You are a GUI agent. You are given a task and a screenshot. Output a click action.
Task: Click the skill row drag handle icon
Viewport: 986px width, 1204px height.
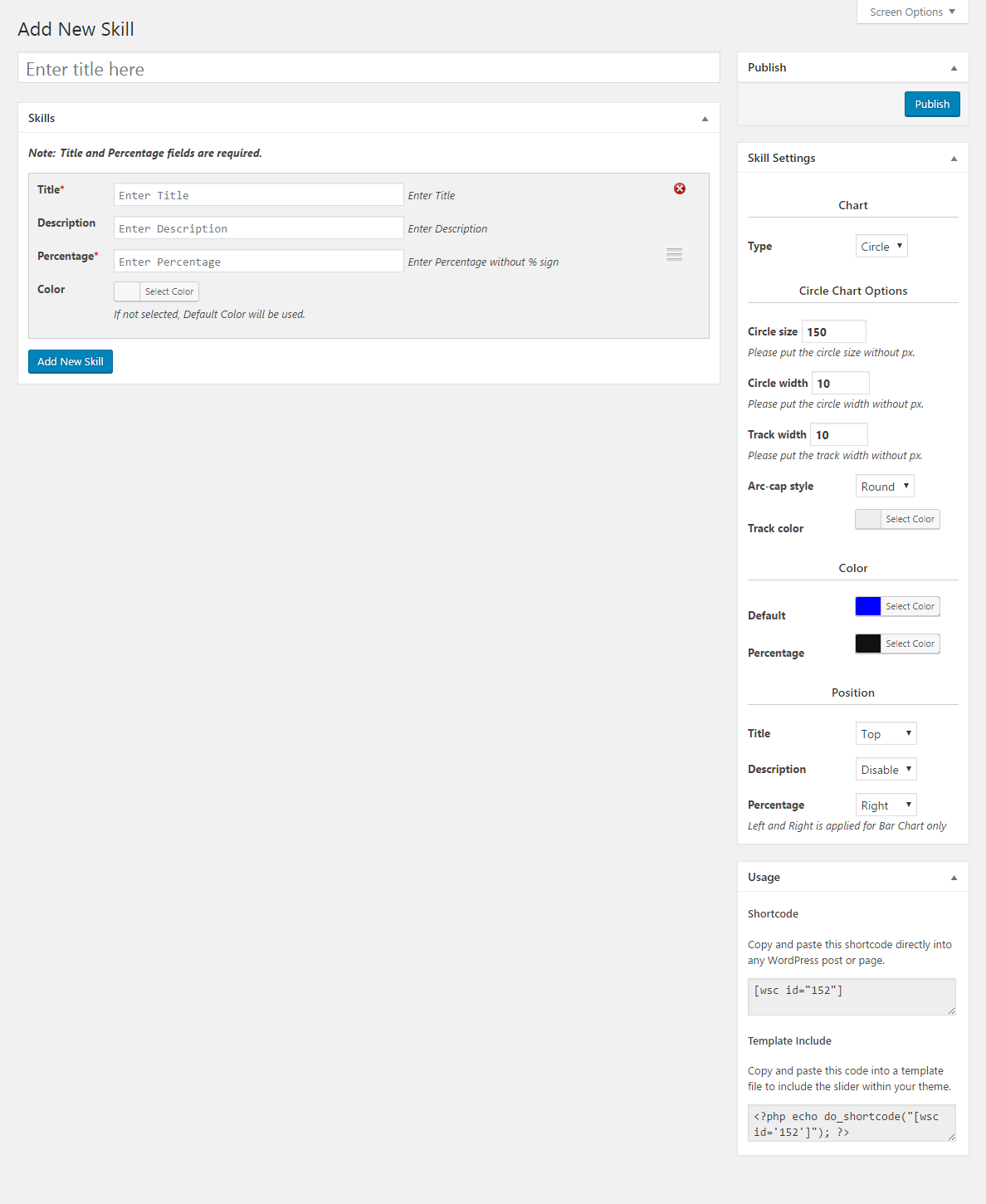coord(674,255)
